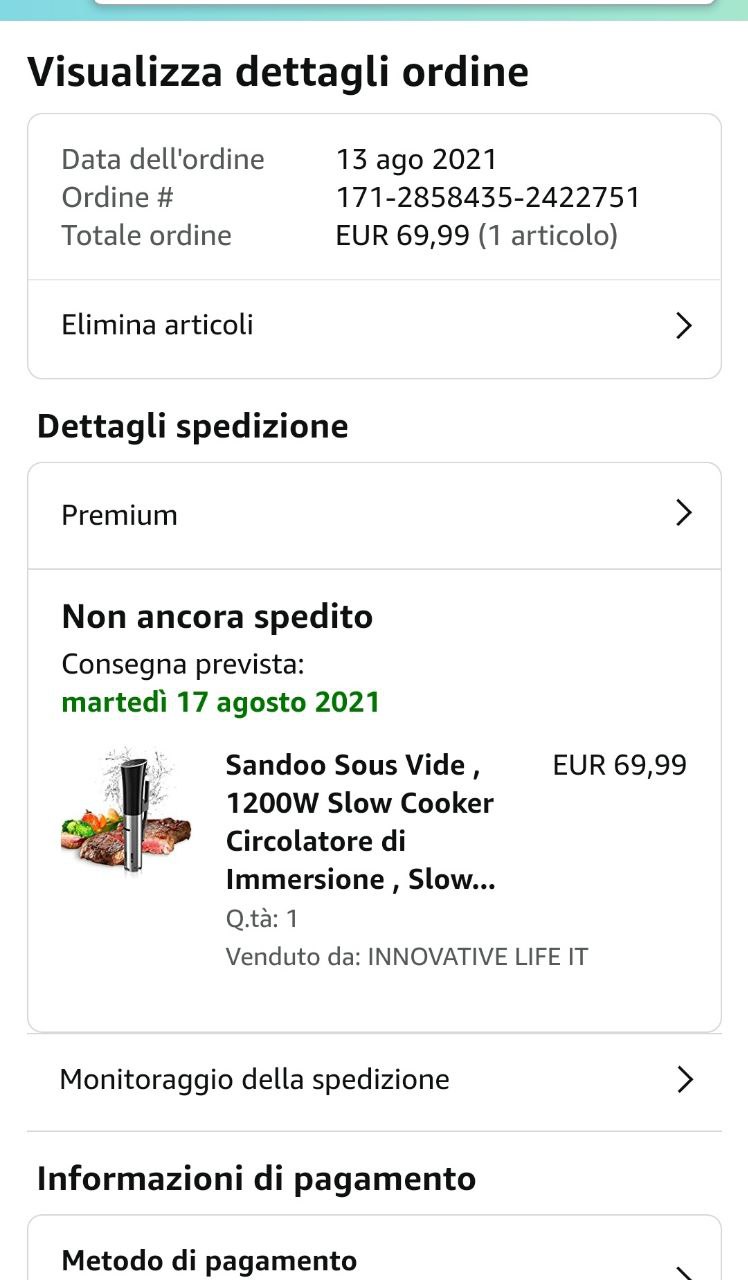Open the Sandoo Sous Vide product title
748x1280 pixels.
click(360, 822)
